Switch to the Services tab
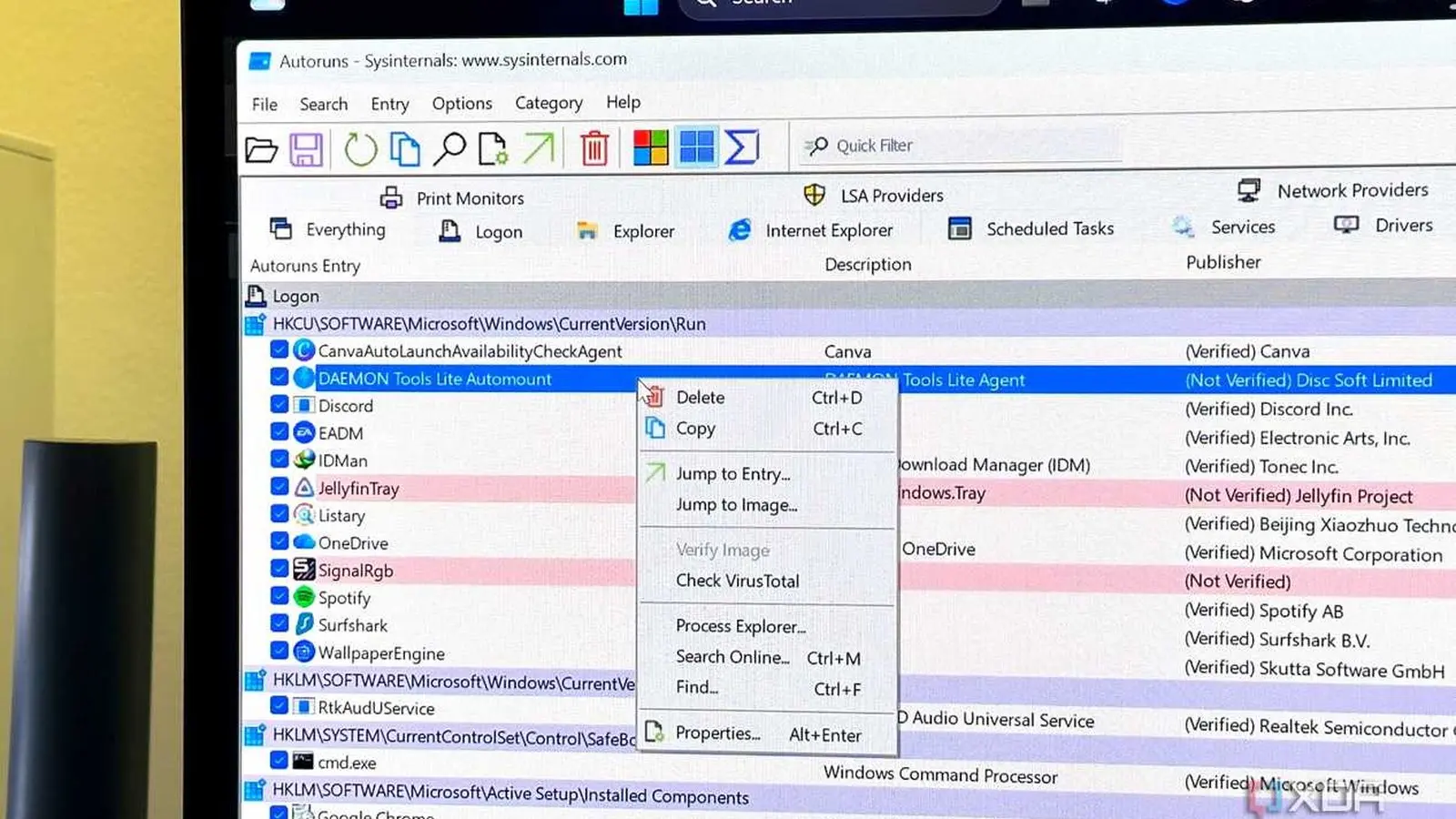 [1224, 227]
